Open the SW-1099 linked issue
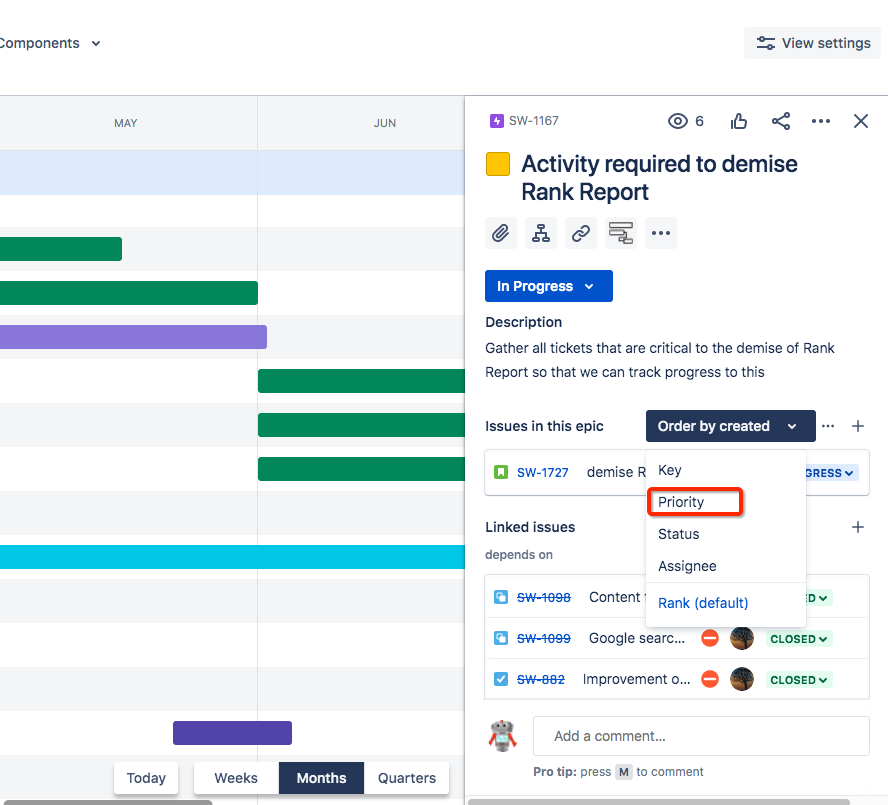The height and width of the screenshot is (805, 888). (544, 638)
